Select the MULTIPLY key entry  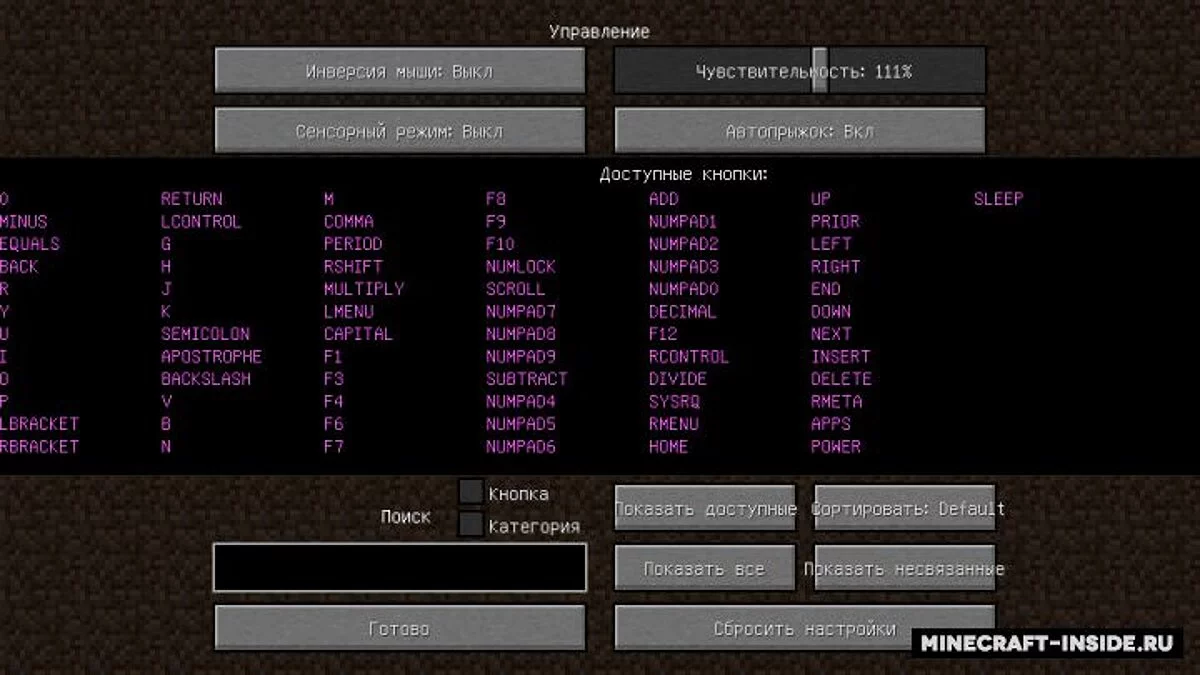pyautogui.click(x=364, y=289)
